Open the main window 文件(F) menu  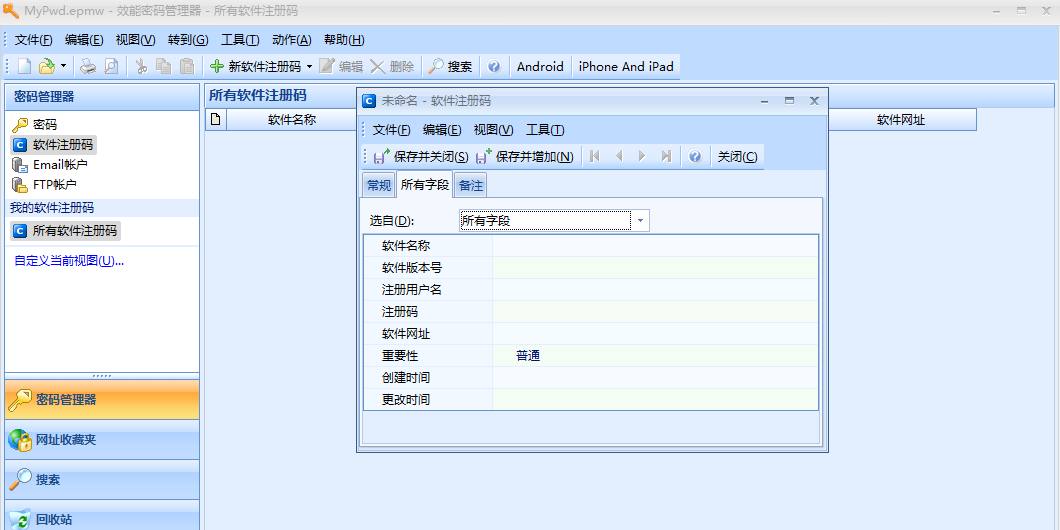click(34, 40)
